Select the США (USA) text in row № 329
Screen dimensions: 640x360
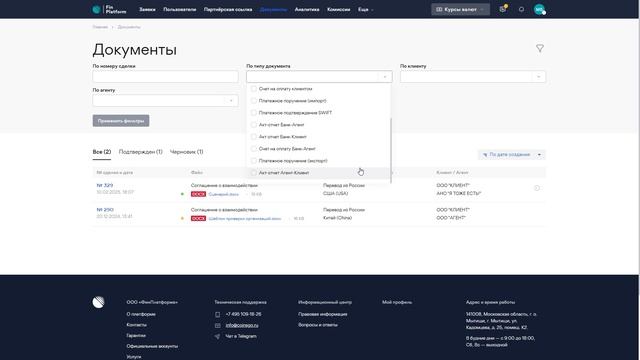[x=336, y=193]
